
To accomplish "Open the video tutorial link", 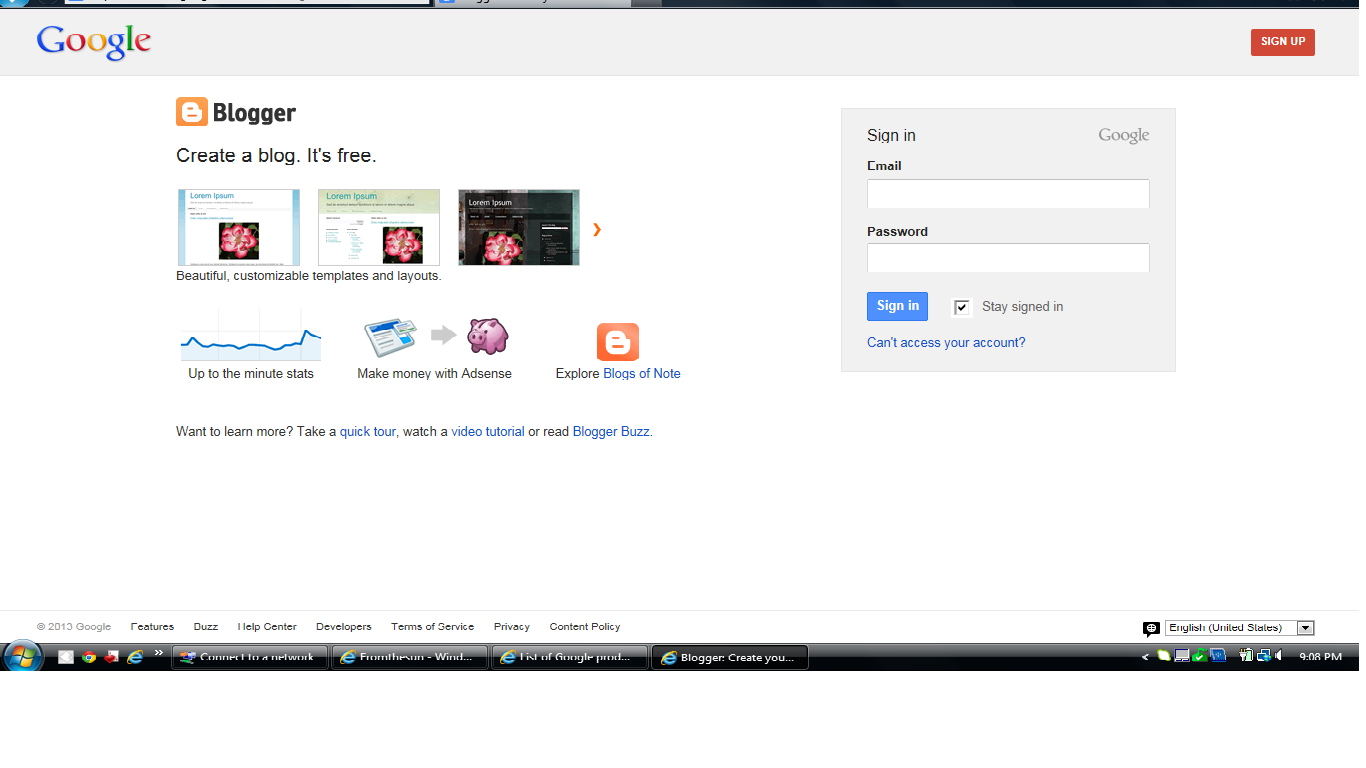I will [488, 432].
